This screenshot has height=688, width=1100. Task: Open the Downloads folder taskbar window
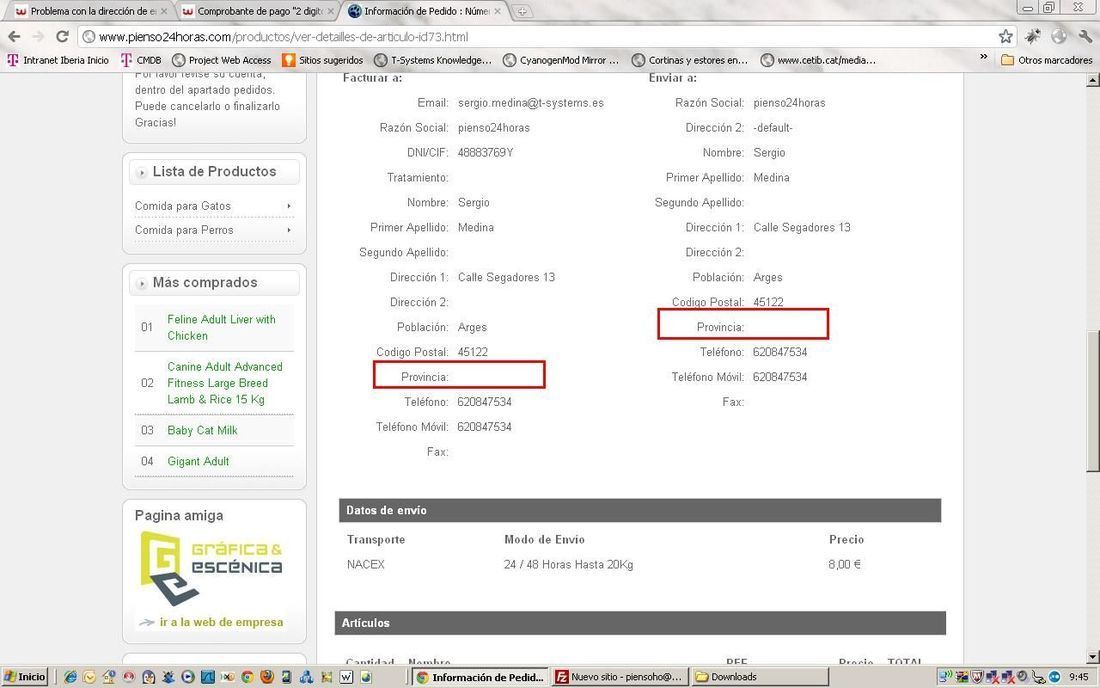coord(760,677)
